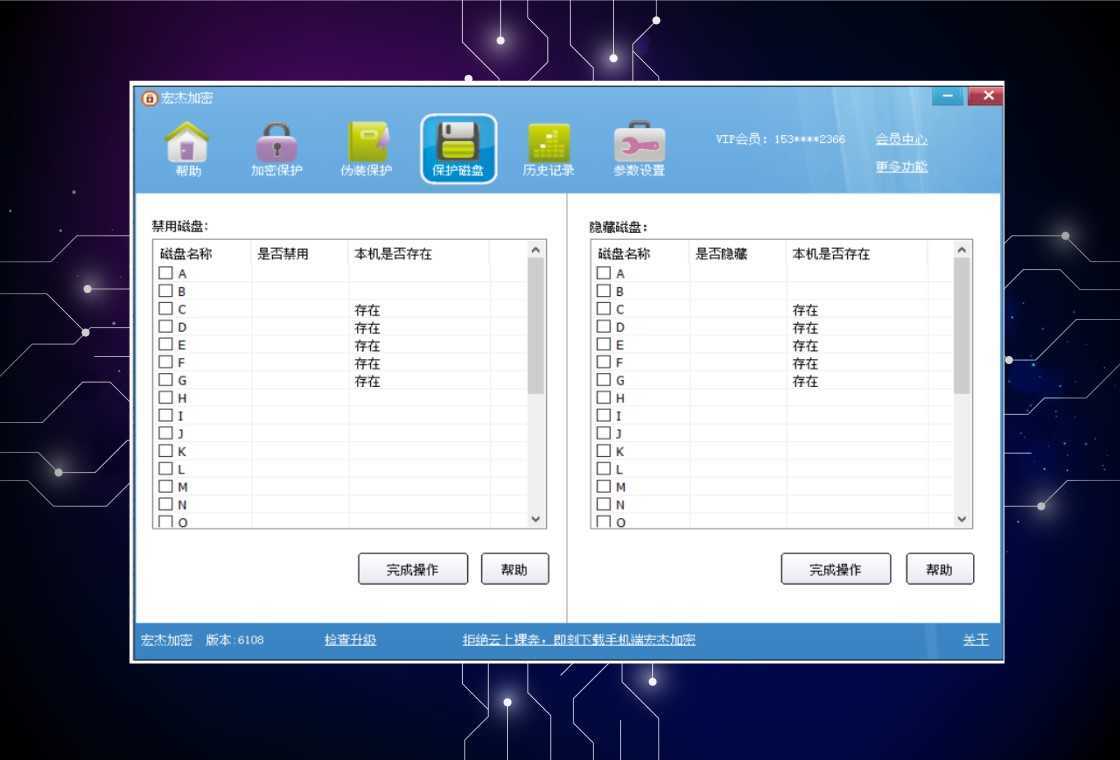Check drive D under 禁用磁盘
1120x760 pixels.
click(x=166, y=326)
